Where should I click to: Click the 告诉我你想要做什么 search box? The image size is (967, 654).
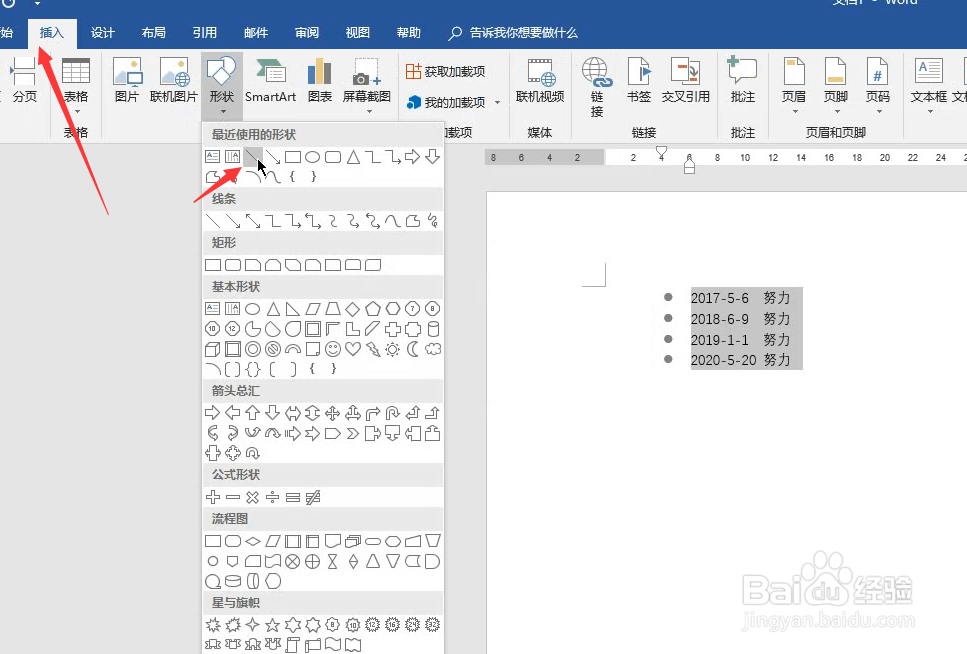pyautogui.click(x=513, y=33)
